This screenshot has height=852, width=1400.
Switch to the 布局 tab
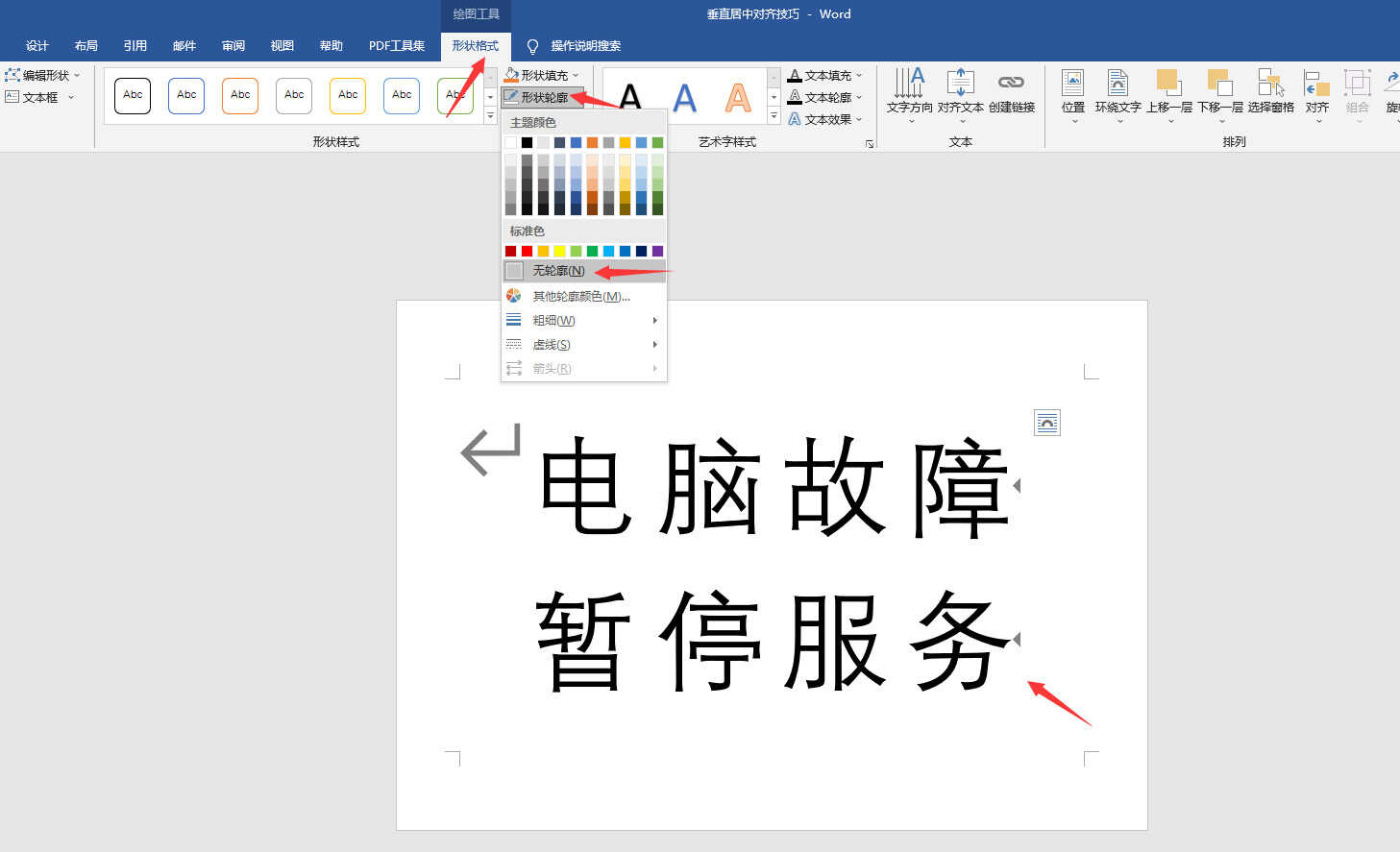click(86, 46)
